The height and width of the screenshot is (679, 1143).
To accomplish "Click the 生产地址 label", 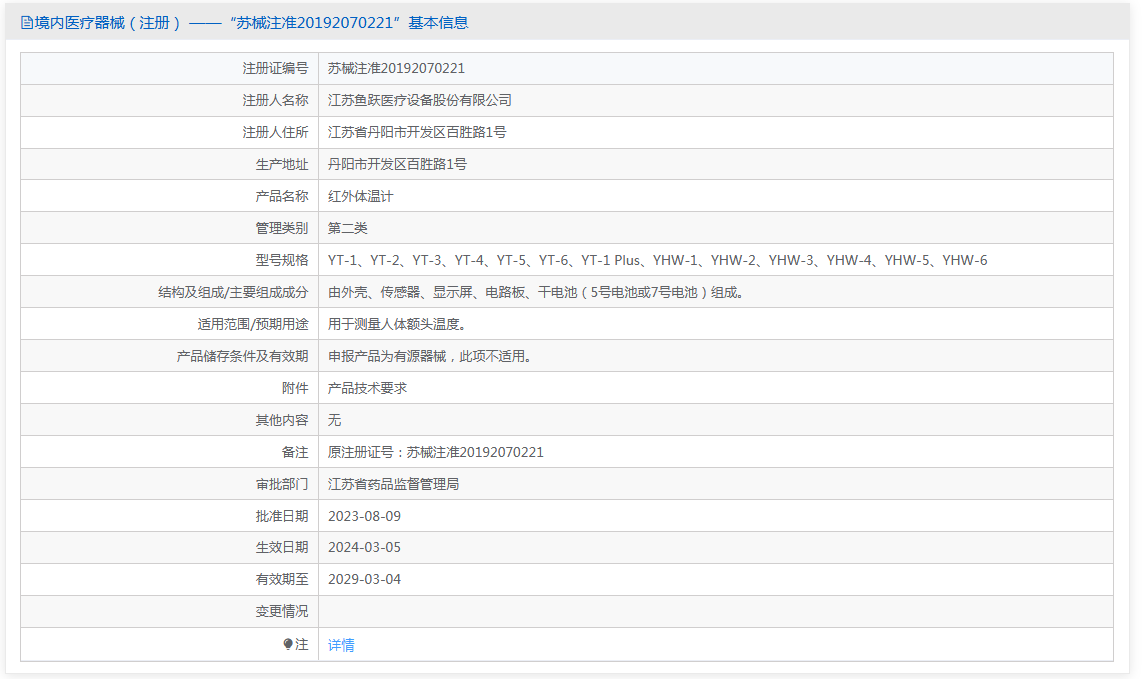I will 282,164.
